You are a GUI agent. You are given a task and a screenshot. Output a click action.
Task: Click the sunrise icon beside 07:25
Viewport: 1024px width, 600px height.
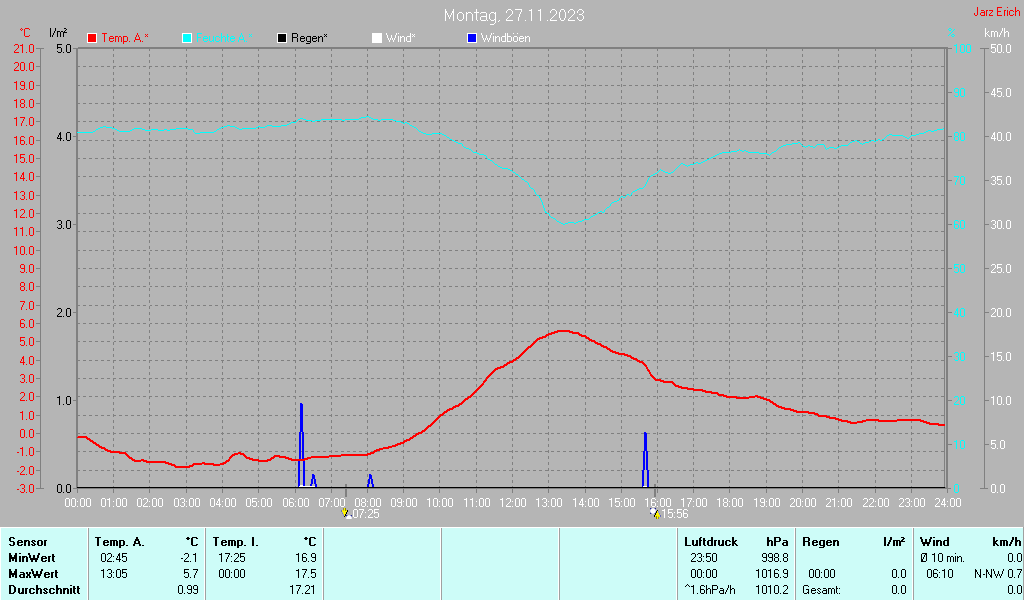point(346,514)
